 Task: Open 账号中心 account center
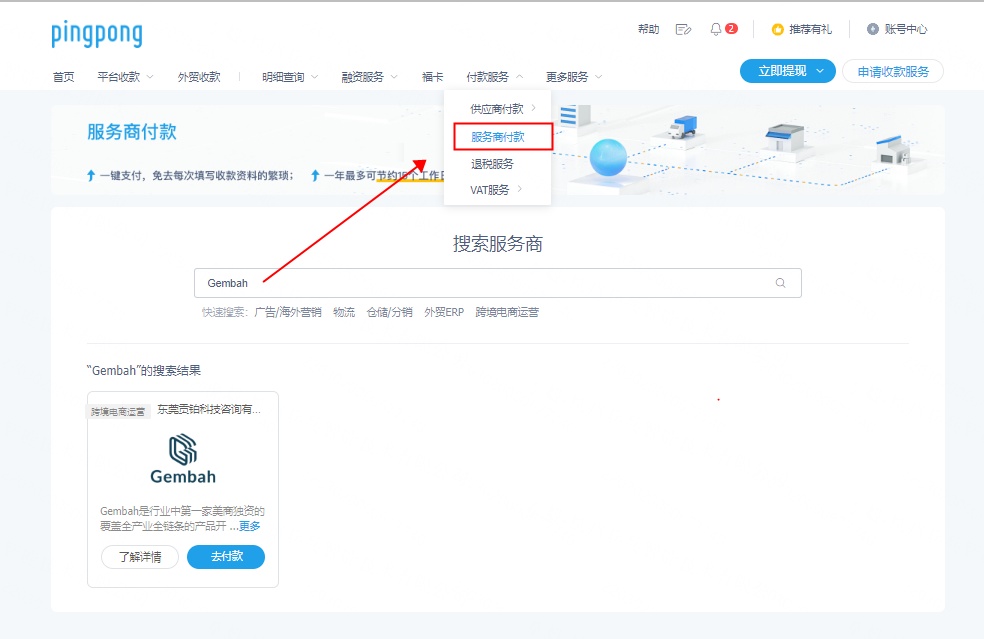point(906,29)
